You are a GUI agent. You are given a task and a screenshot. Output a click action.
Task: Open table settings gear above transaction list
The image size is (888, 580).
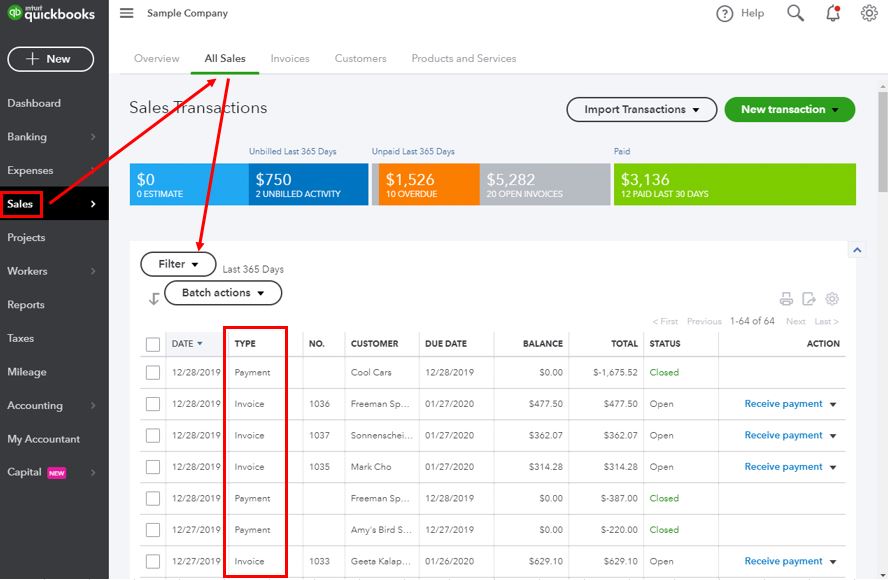pos(831,298)
